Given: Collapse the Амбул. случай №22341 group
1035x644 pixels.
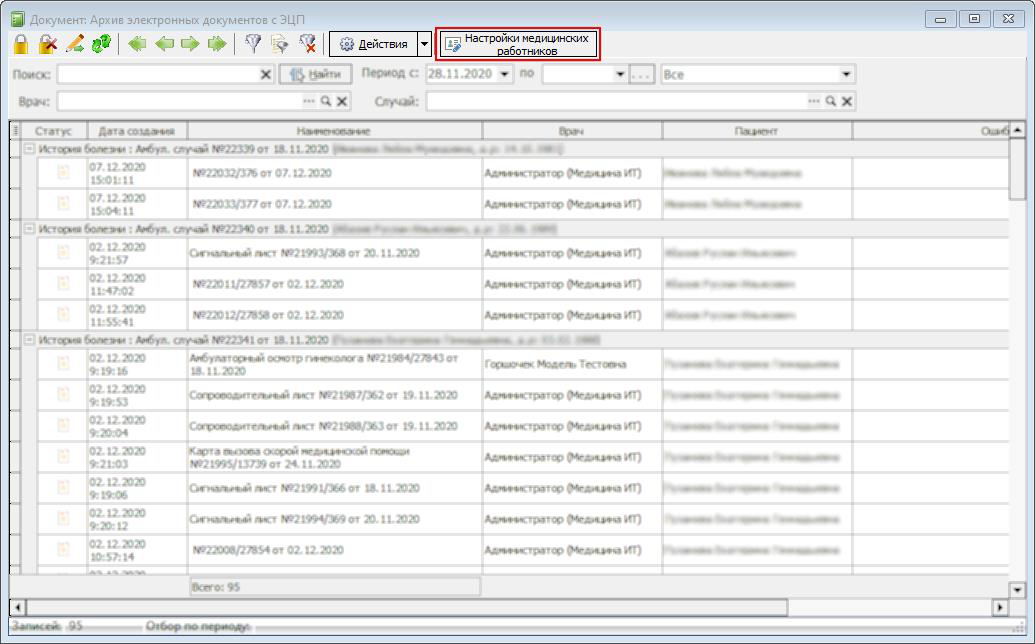Looking at the screenshot, I should click(29, 340).
